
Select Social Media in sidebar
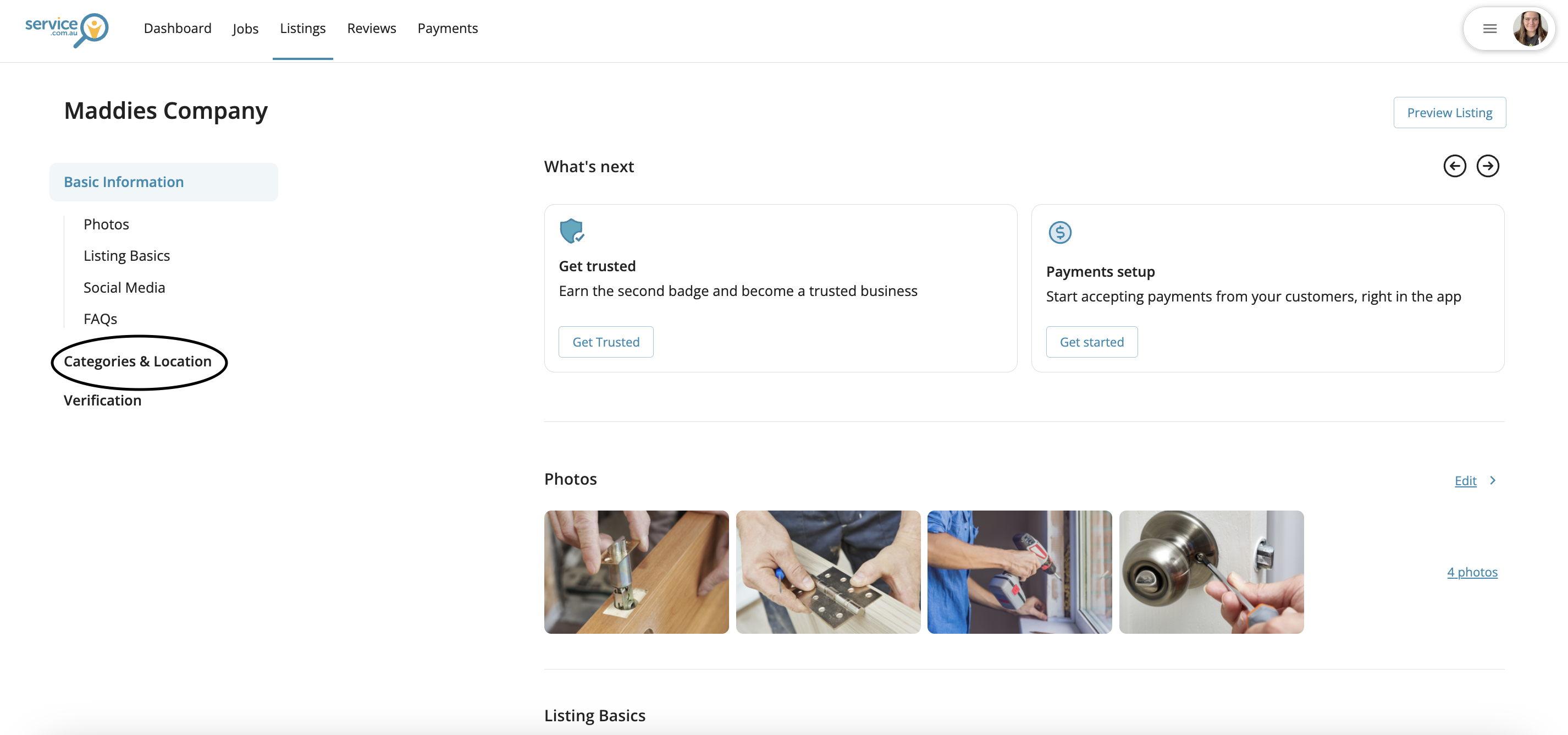124,287
